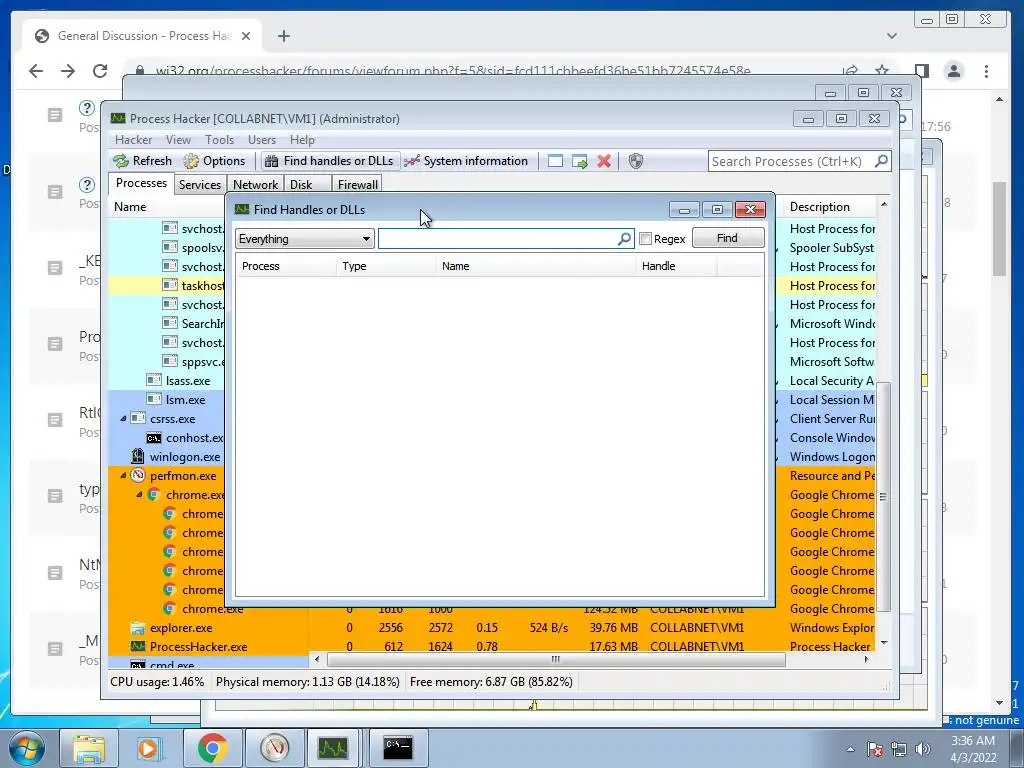Sort by the Handle column header

point(677,266)
